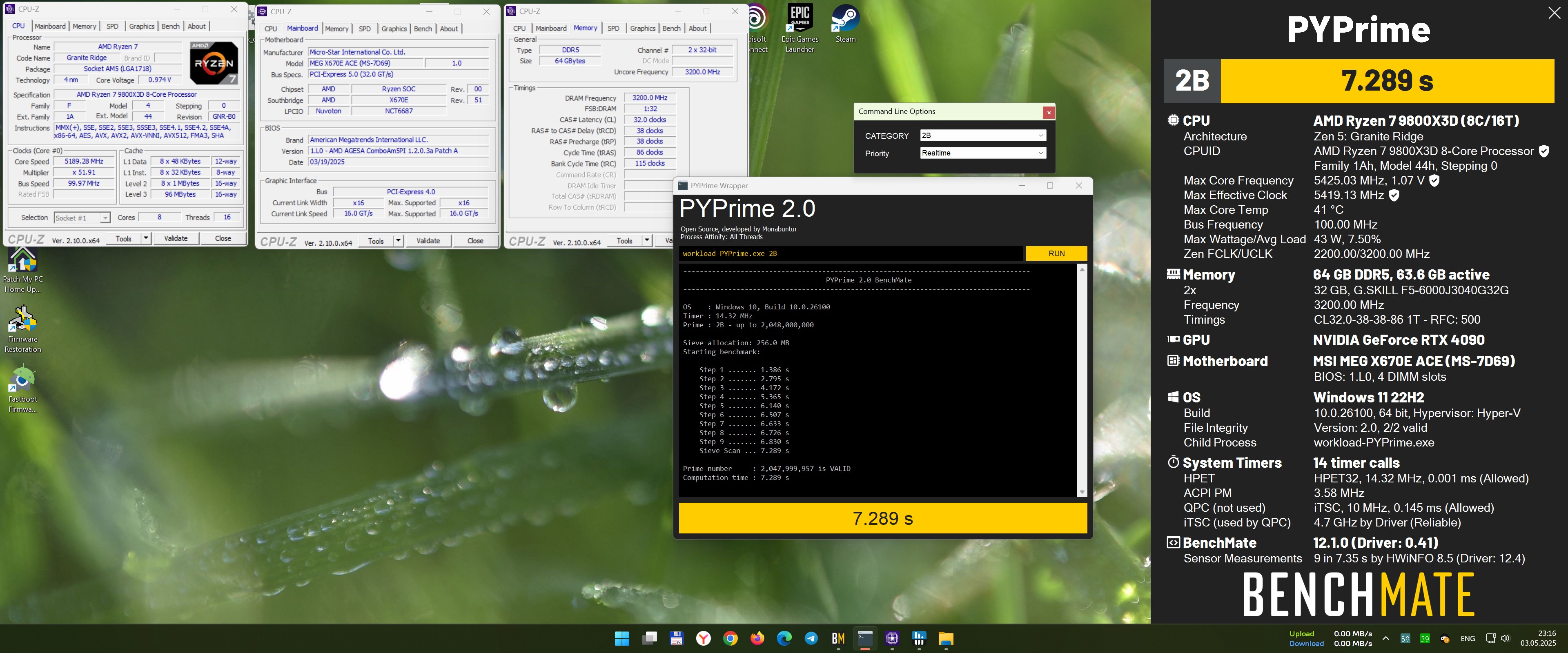Click the Tools button in the first CPU-Z window
This screenshot has width=1568, height=653.
point(124,238)
